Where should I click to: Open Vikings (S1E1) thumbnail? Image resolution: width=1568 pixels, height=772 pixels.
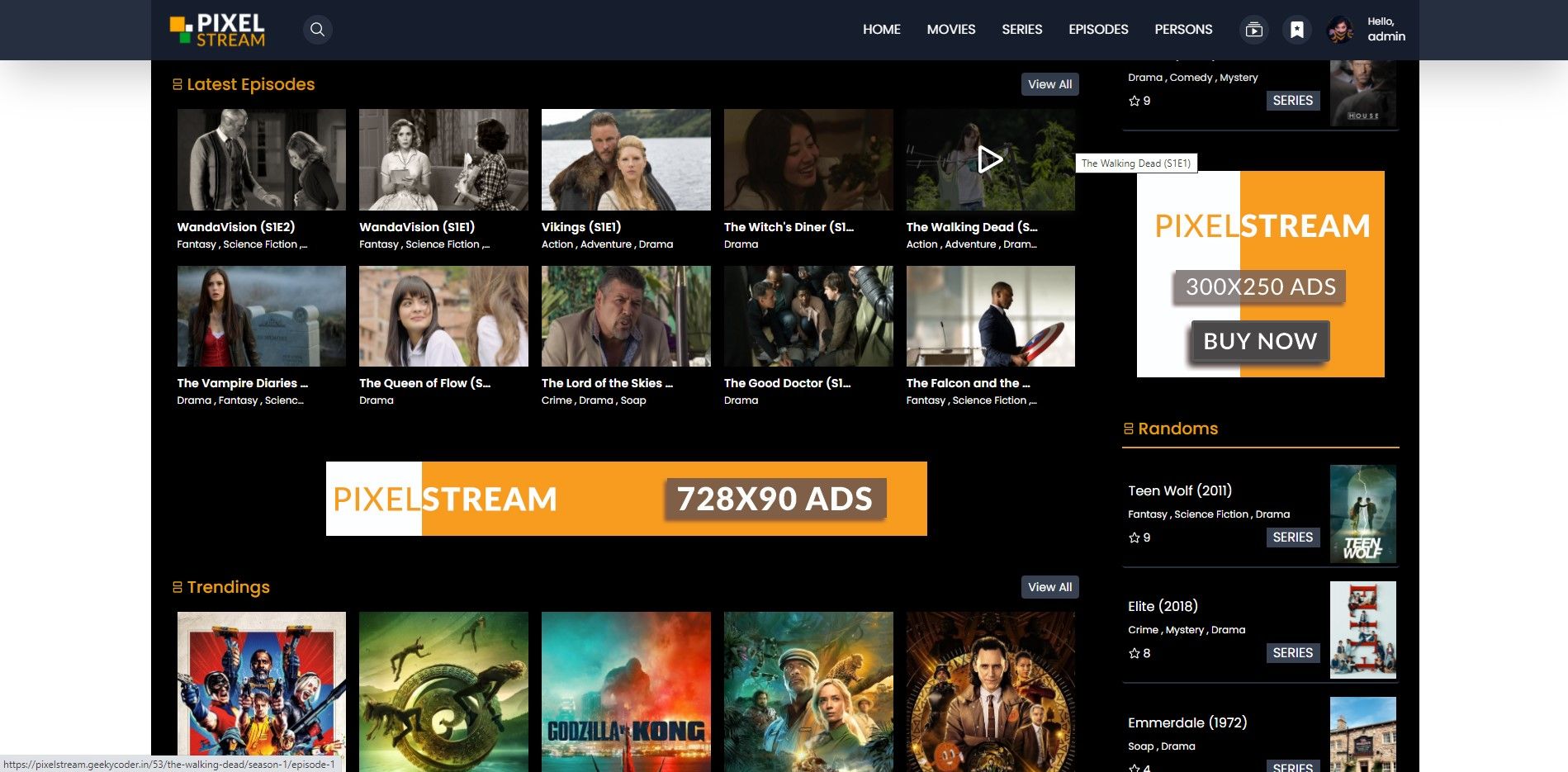[x=626, y=159]
